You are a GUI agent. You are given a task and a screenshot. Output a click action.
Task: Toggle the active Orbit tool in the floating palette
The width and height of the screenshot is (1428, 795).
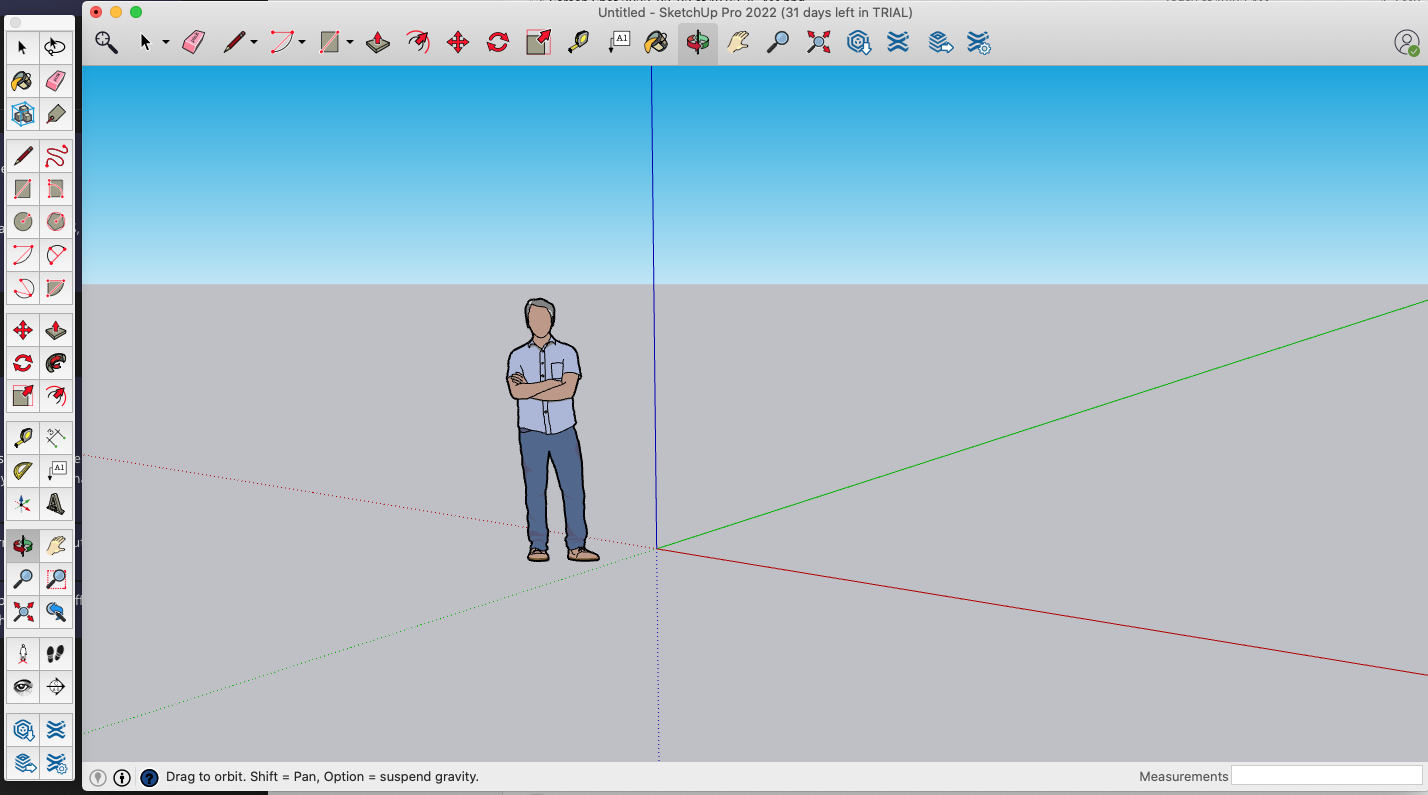click(23, 546)
